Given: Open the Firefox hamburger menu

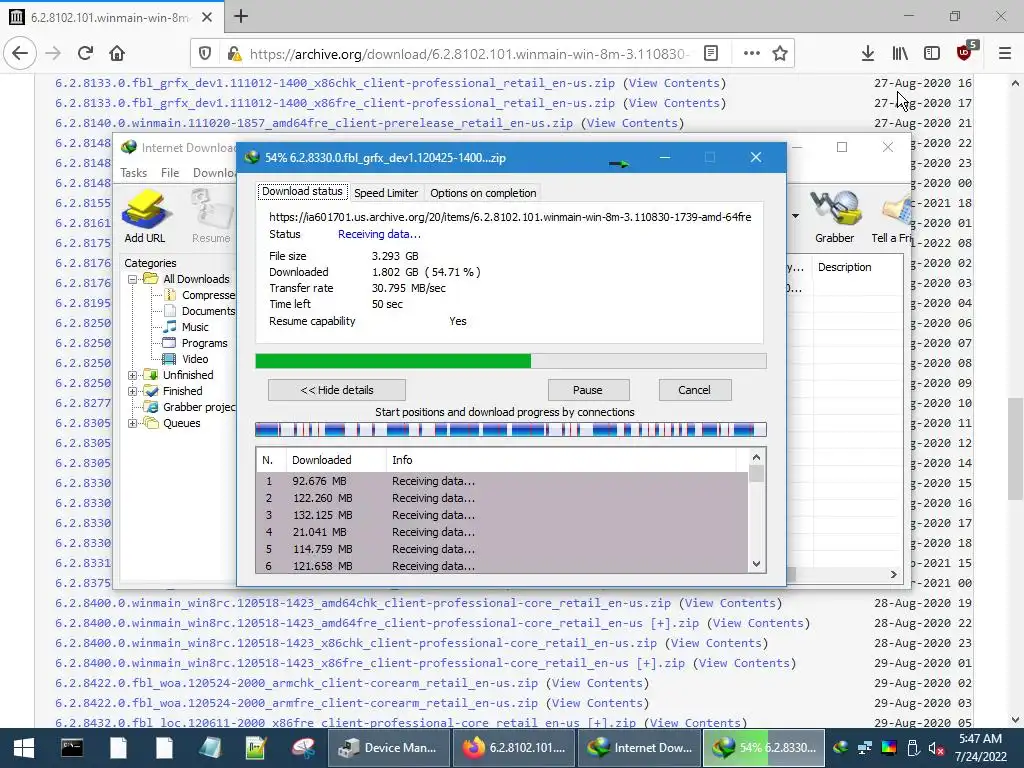Looking at the screenshot, I should click(x=1005, y=54).
